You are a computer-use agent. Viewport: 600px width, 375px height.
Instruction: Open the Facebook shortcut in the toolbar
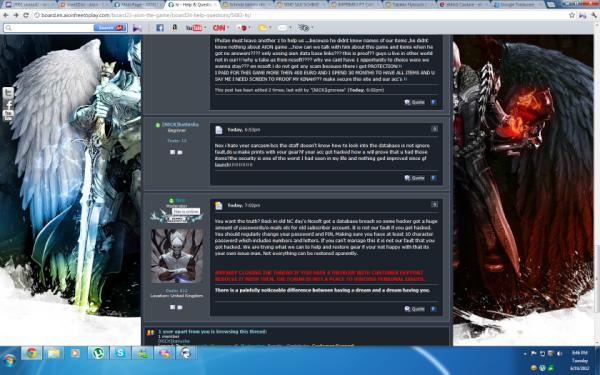tap(160, 28)
